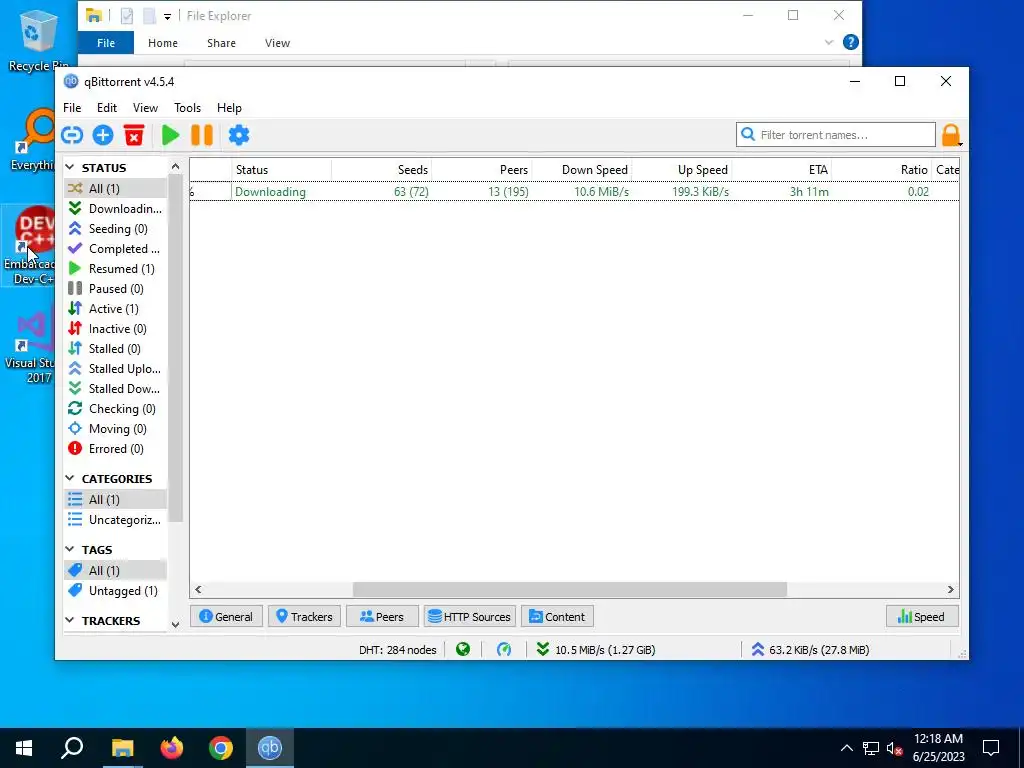This screenshot has height=768, width=1024.
Task: Click the orange lock qBittorrent icon
Action: (951, 135)
